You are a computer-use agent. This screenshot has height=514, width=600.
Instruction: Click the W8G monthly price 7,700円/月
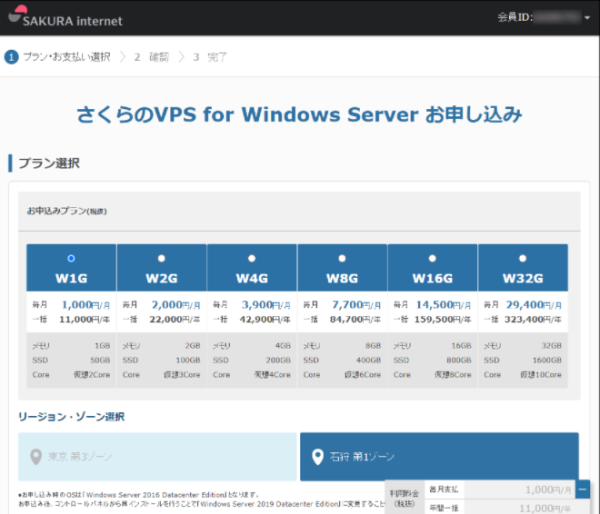pyautogui.click(x=356, y=305)
